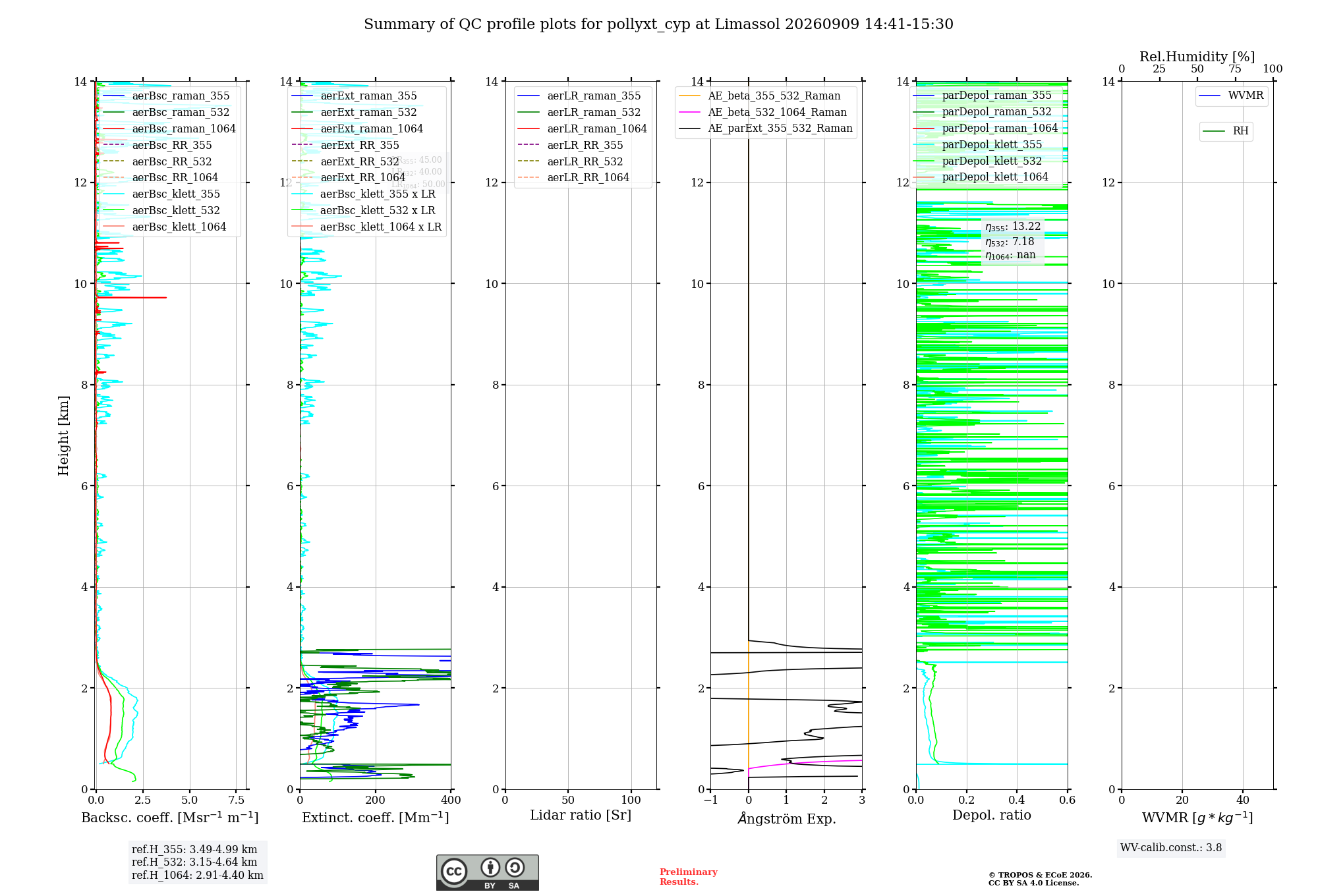Click the parDepol_raman_355 legend entry

point(983,95)
